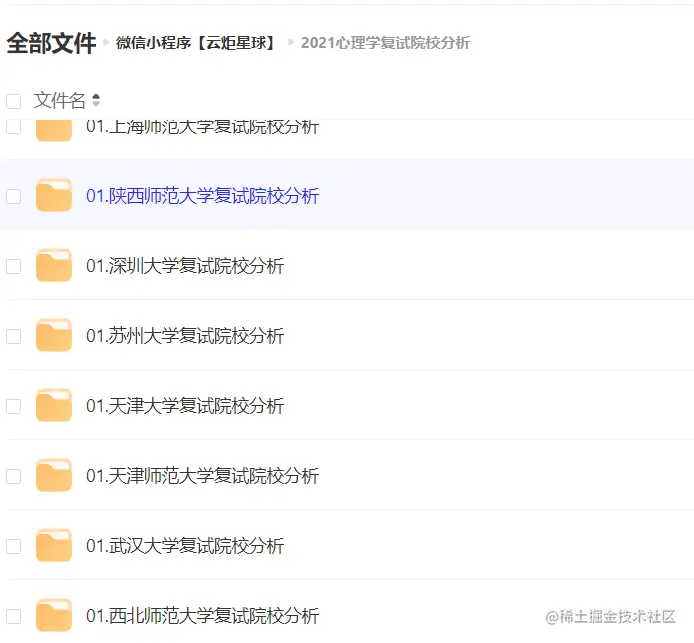Check the box for 01.天津大学复试院校分析

(14, 406)
